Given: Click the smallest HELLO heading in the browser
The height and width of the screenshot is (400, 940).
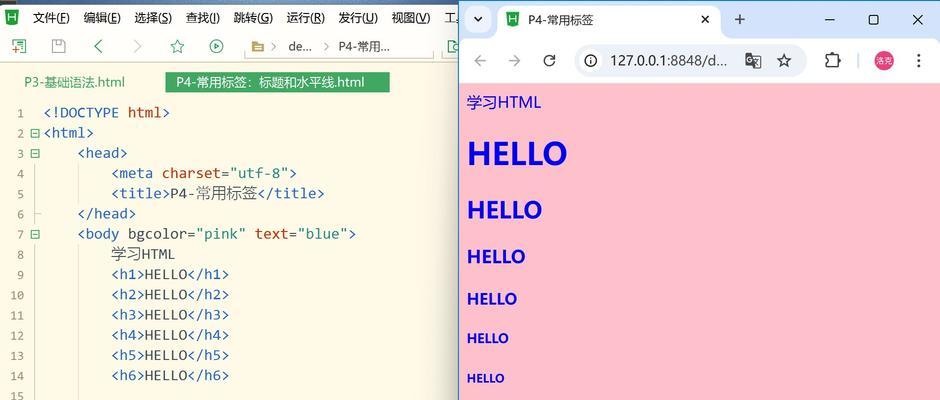Looking at the screenshot, I should tap(486, 378).
